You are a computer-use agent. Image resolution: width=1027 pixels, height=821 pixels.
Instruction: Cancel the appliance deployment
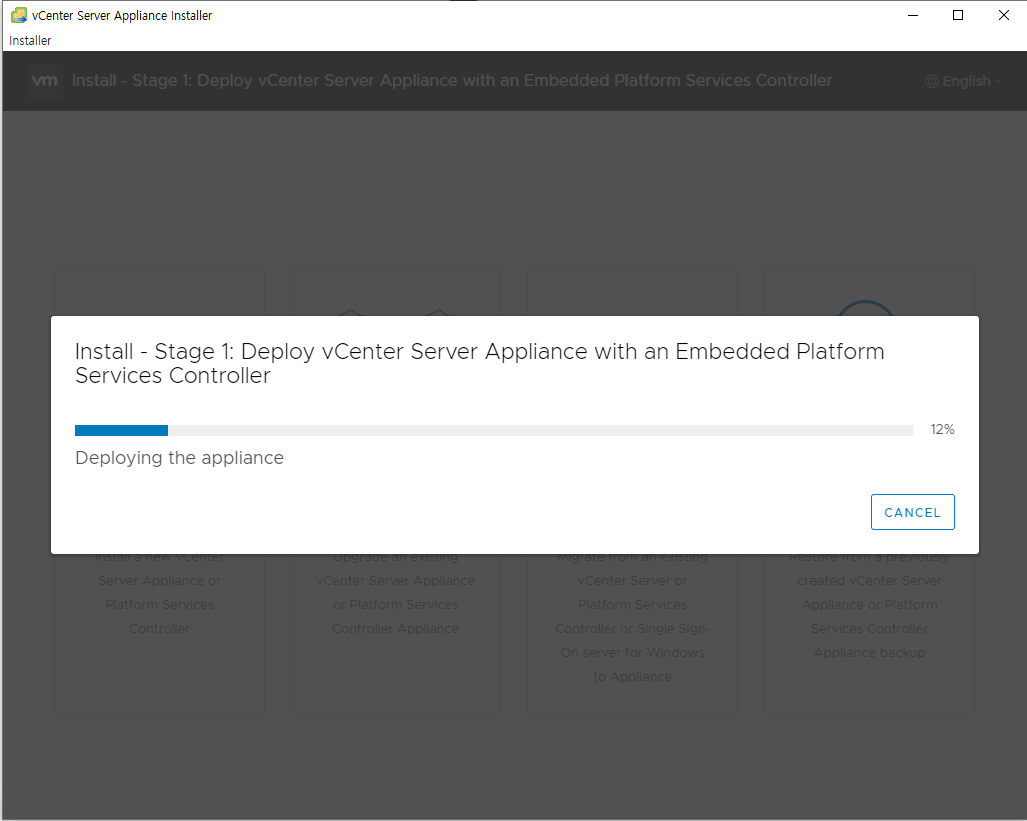912,512
